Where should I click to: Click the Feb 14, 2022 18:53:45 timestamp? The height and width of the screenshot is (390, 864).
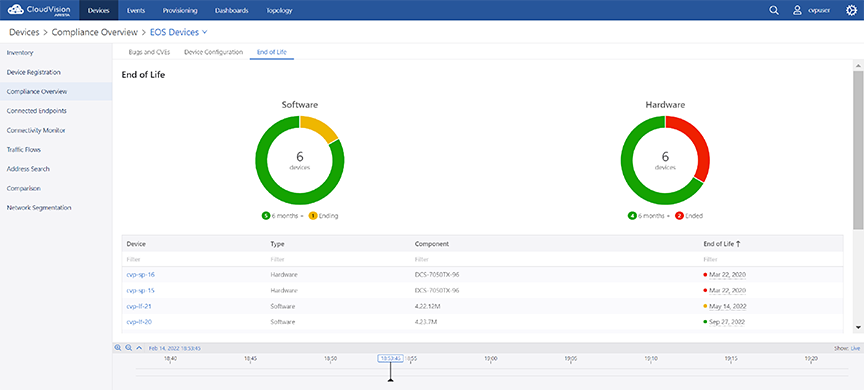[x=175, y=349]
